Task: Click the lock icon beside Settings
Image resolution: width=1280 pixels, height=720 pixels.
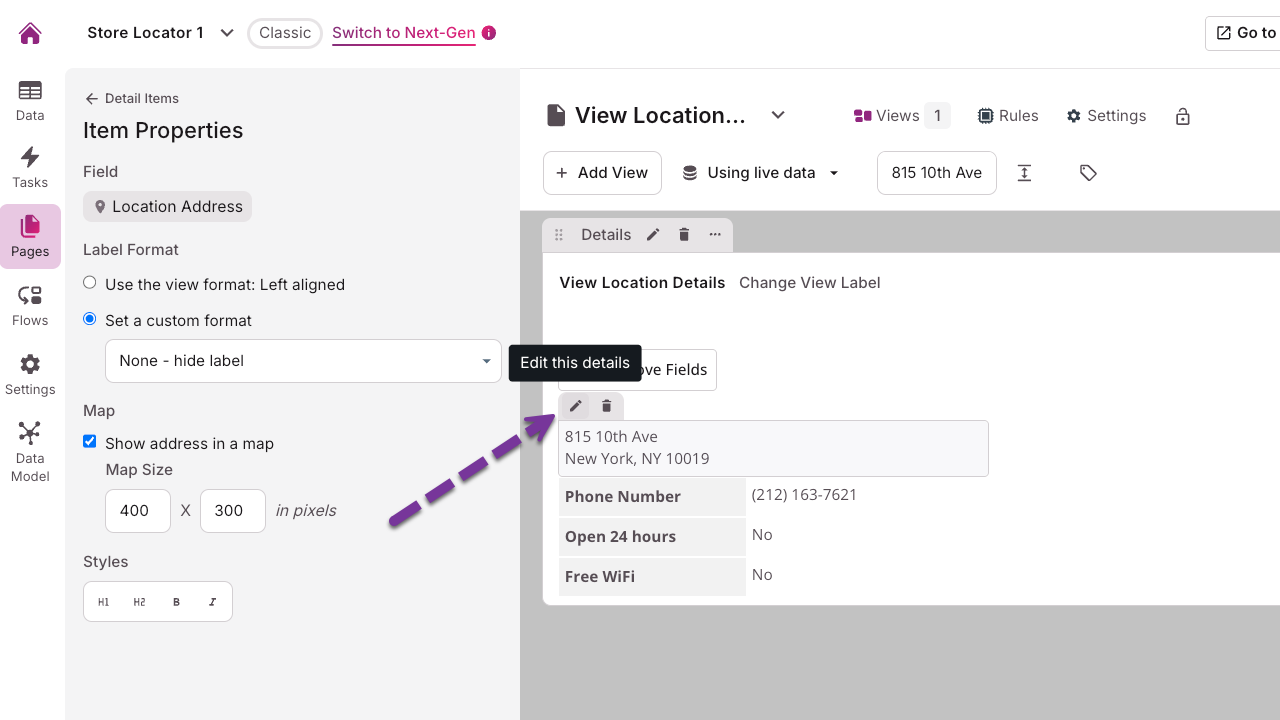Action: point(1183,116)
